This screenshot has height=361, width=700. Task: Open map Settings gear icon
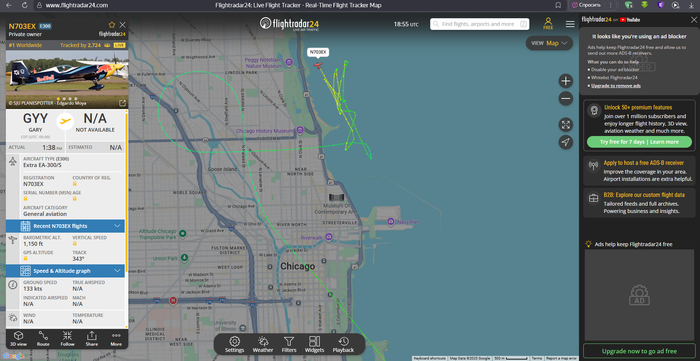point(234,341)
